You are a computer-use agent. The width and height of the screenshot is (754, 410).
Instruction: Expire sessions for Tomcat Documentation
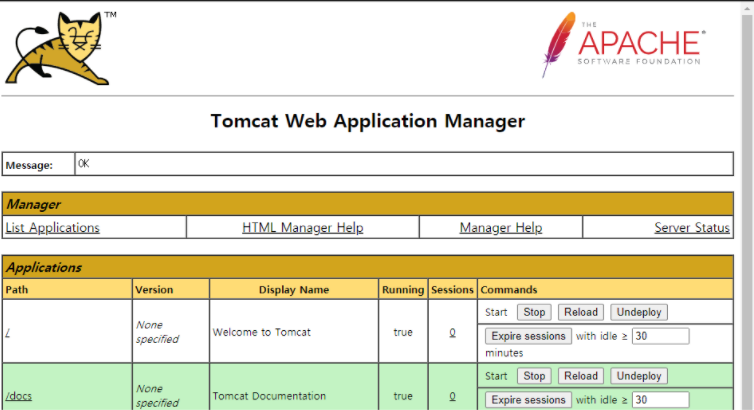coord(528,400)
